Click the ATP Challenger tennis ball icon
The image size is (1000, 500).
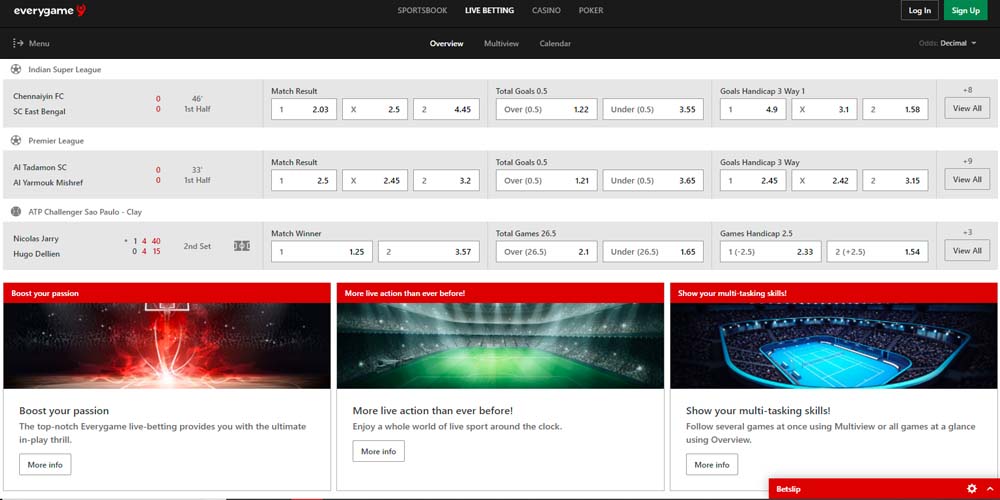[16, 212]
